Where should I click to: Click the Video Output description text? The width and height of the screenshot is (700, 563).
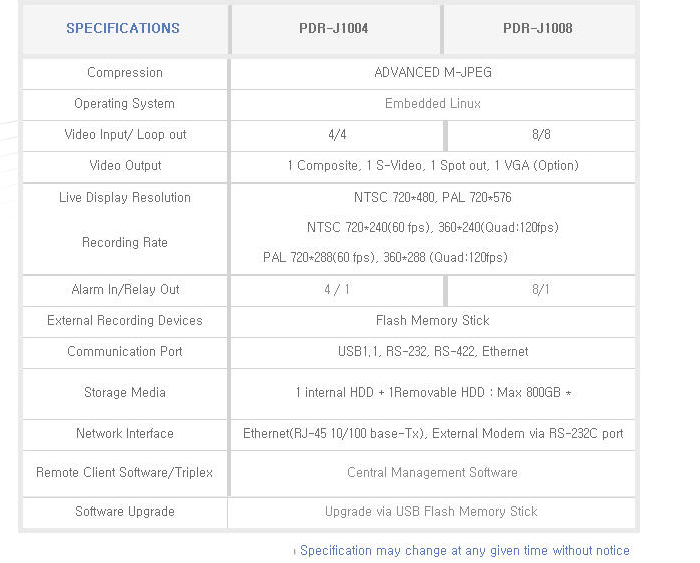click(432, 166)
